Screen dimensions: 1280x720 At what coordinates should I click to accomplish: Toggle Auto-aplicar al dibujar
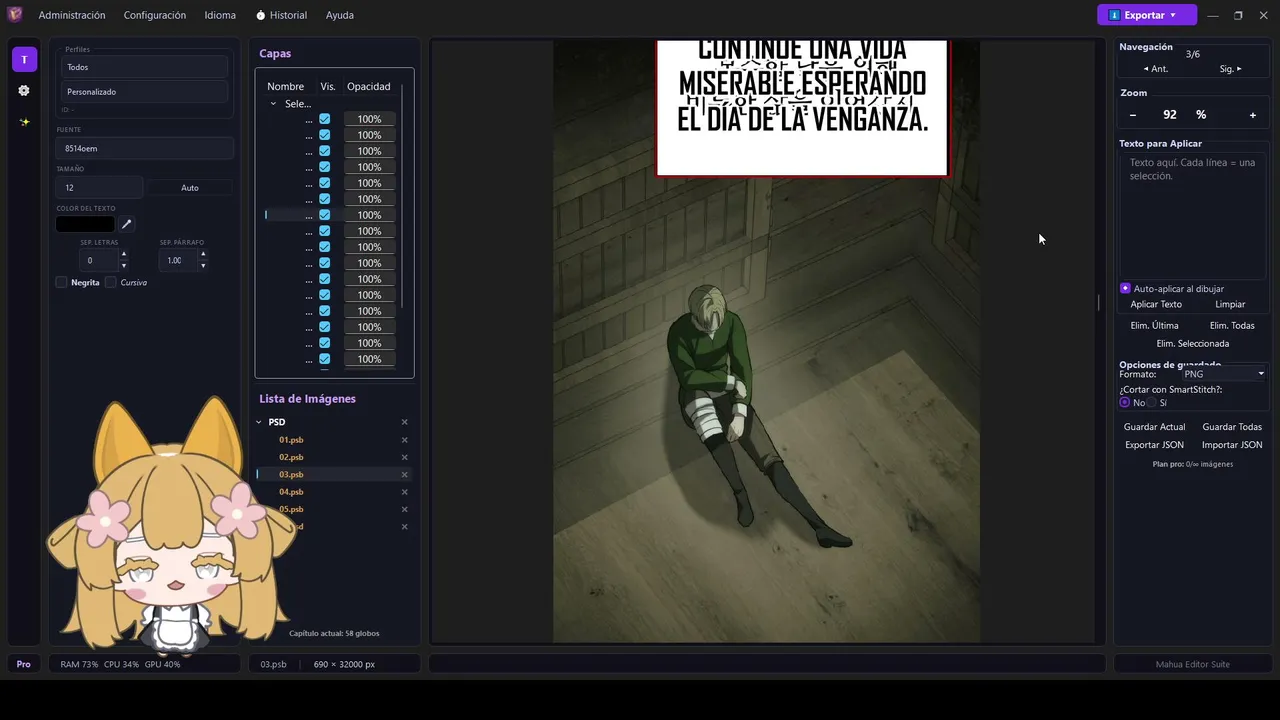[1125, 288]
